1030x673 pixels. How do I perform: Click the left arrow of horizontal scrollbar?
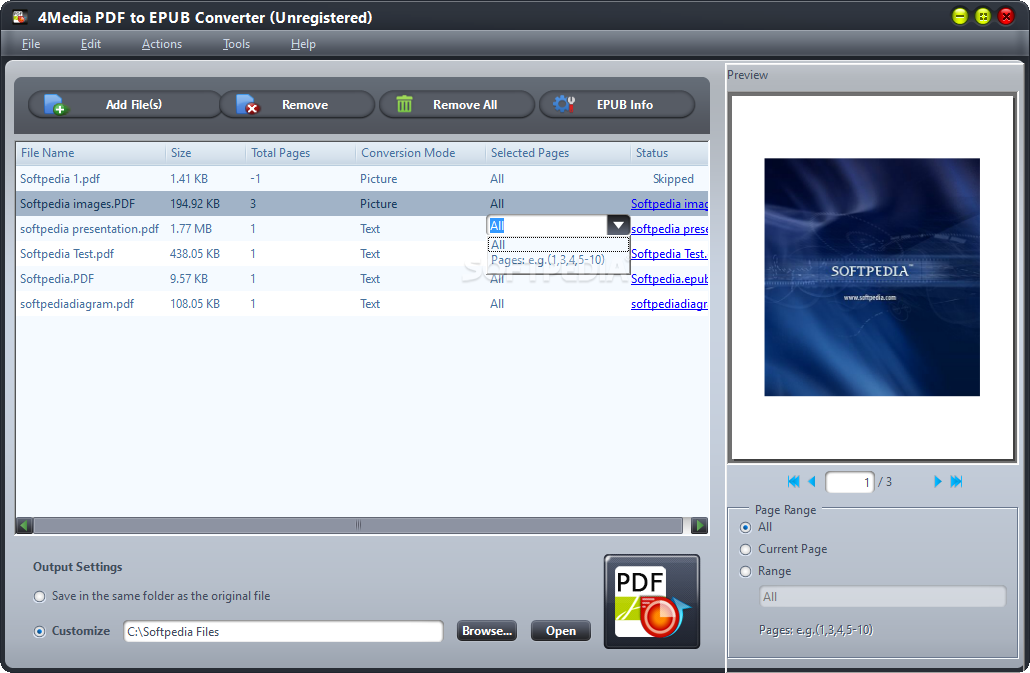pyautogui.click(x=24, y=525)
